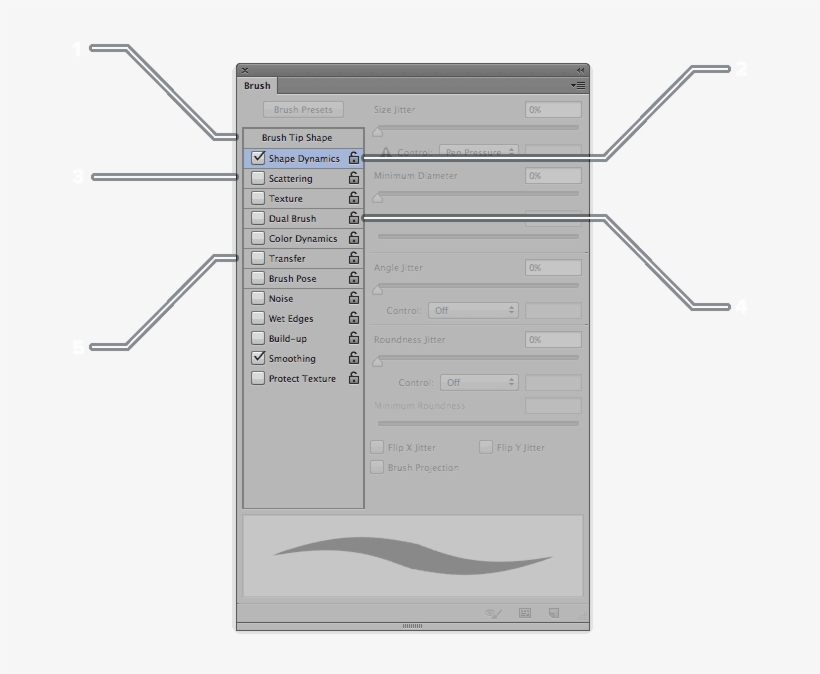Click the lock icon next to Protect Texture
The height and width of the screenshot is (674, 820).
pos(354,378)
